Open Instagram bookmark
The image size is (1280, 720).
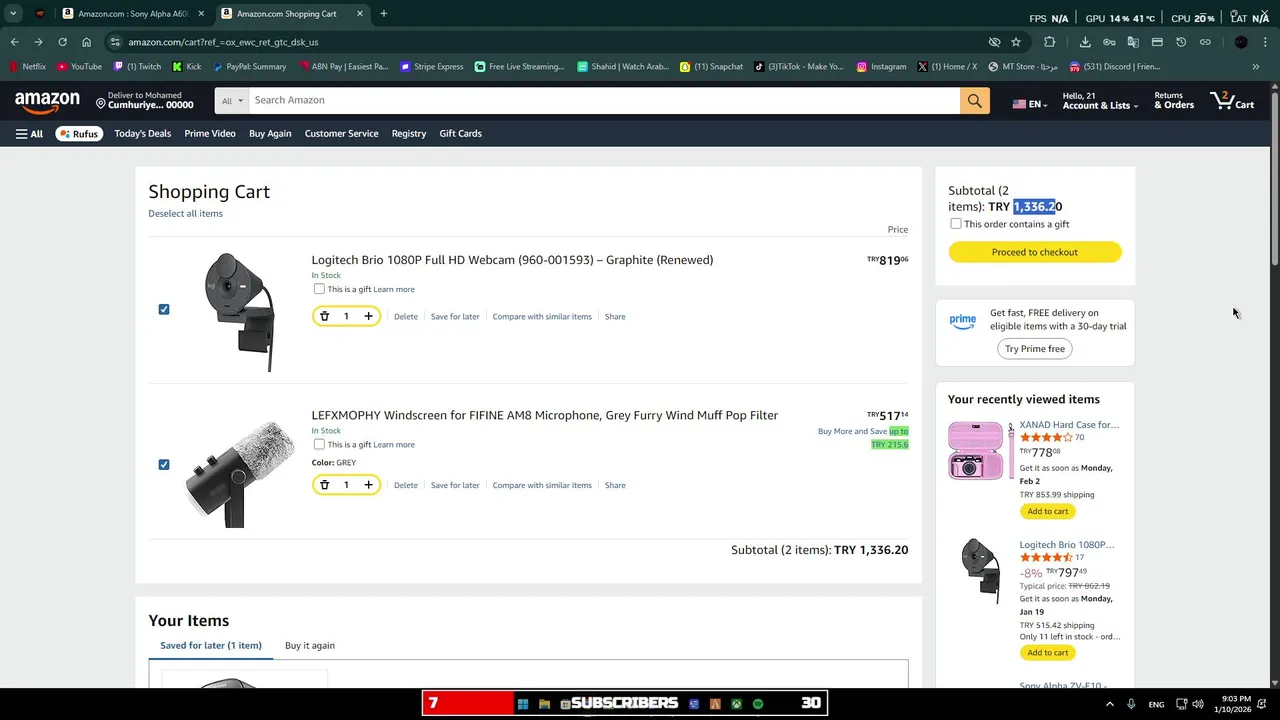tap(881, 67)
